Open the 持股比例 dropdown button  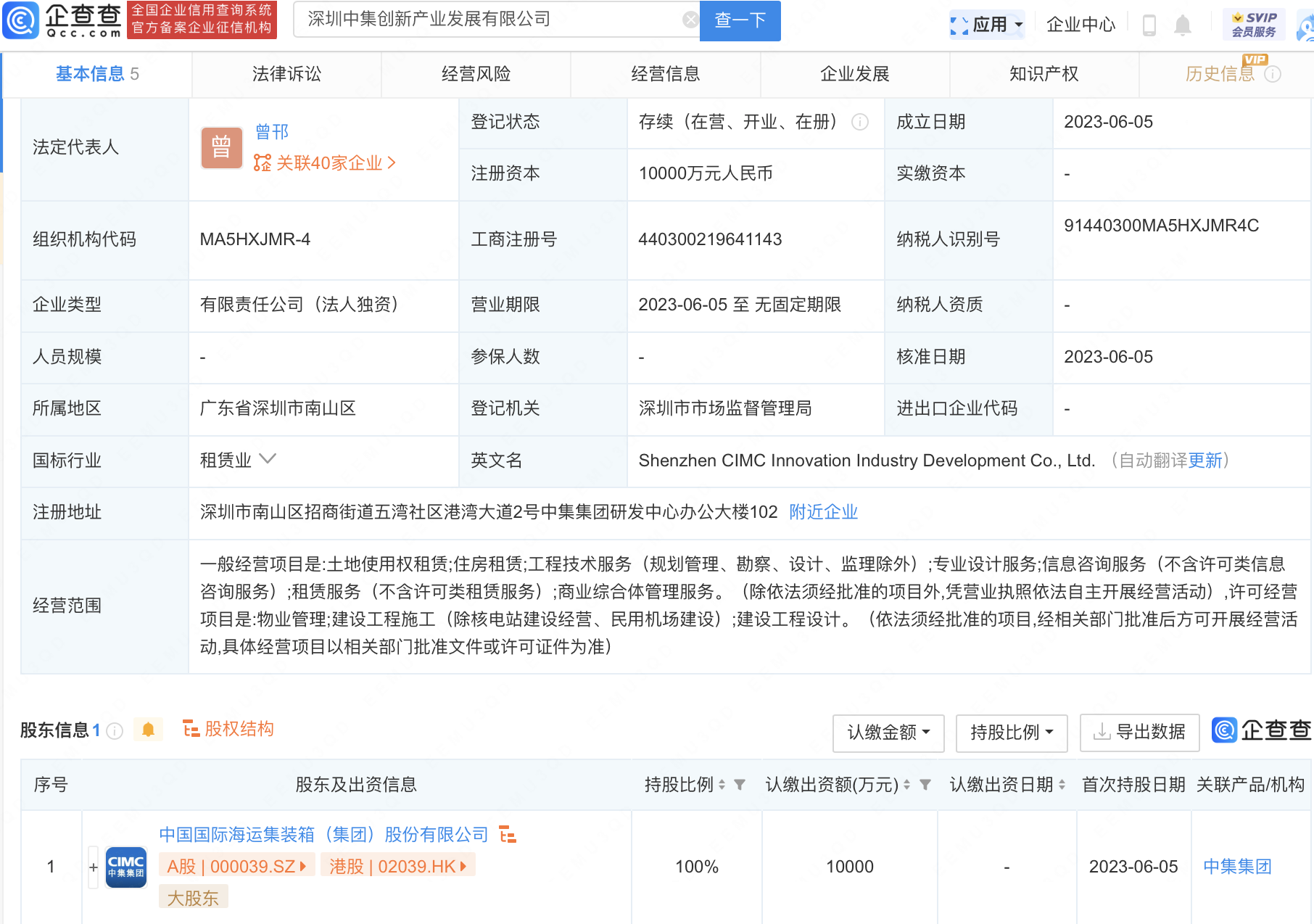point(1012,733)
